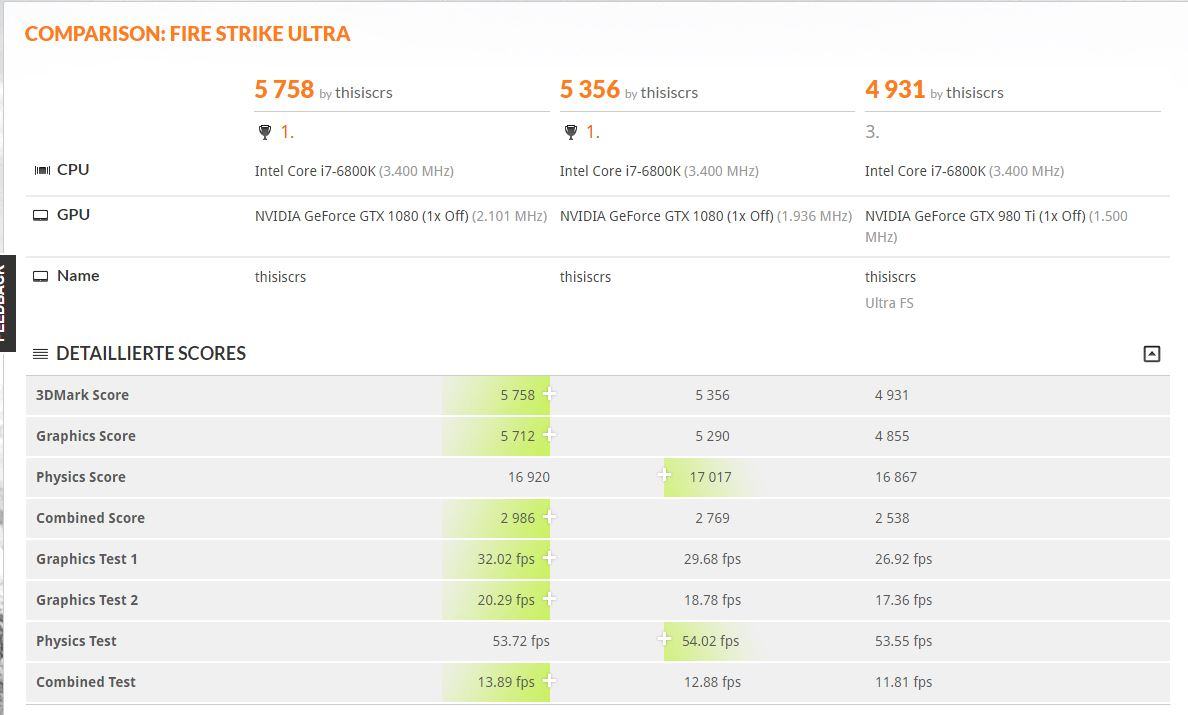1188x715 pixels.
Task: Click the Detaillierte Scores heading
Action: (151, 353)
